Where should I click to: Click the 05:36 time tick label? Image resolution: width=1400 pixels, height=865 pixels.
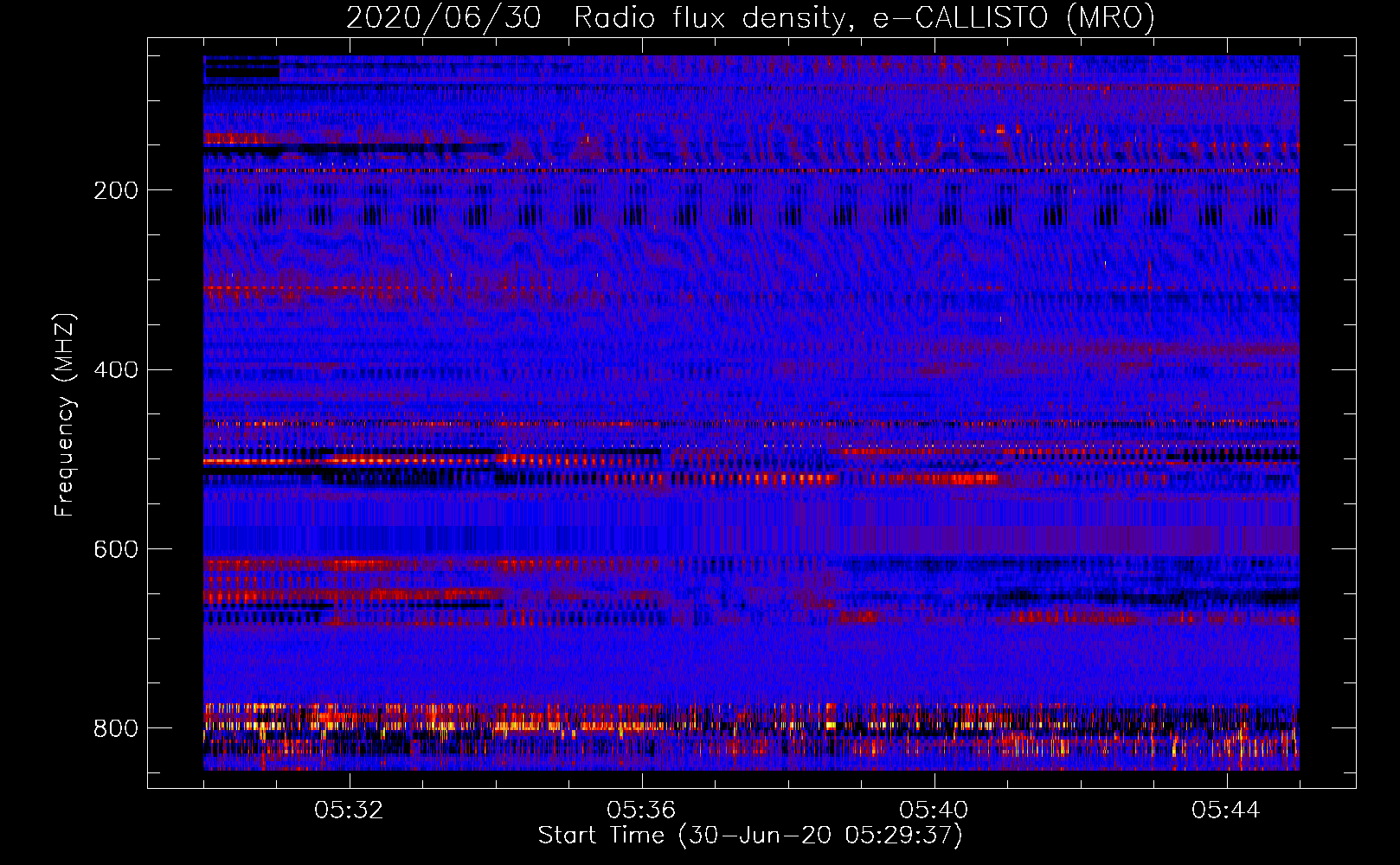(641, 811)
